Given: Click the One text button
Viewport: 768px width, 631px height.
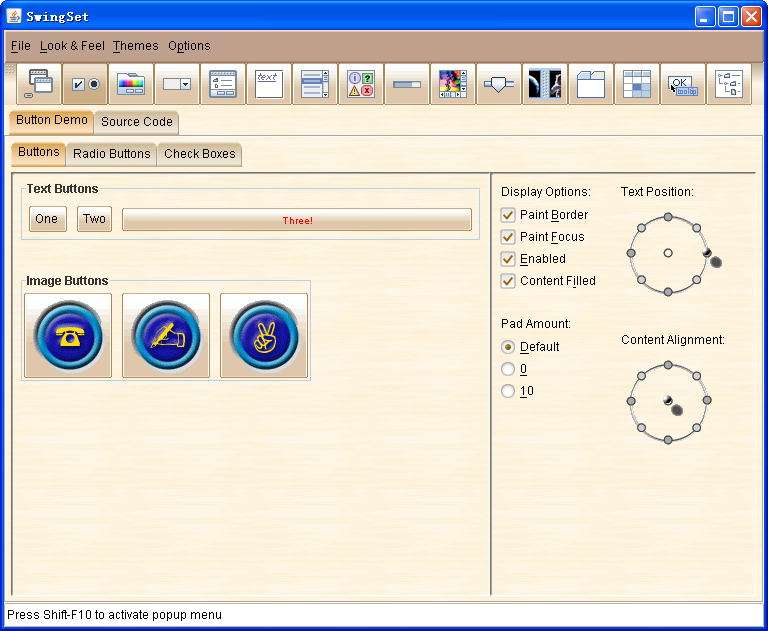Looking at the screenshot, I should tap(48, 219).
